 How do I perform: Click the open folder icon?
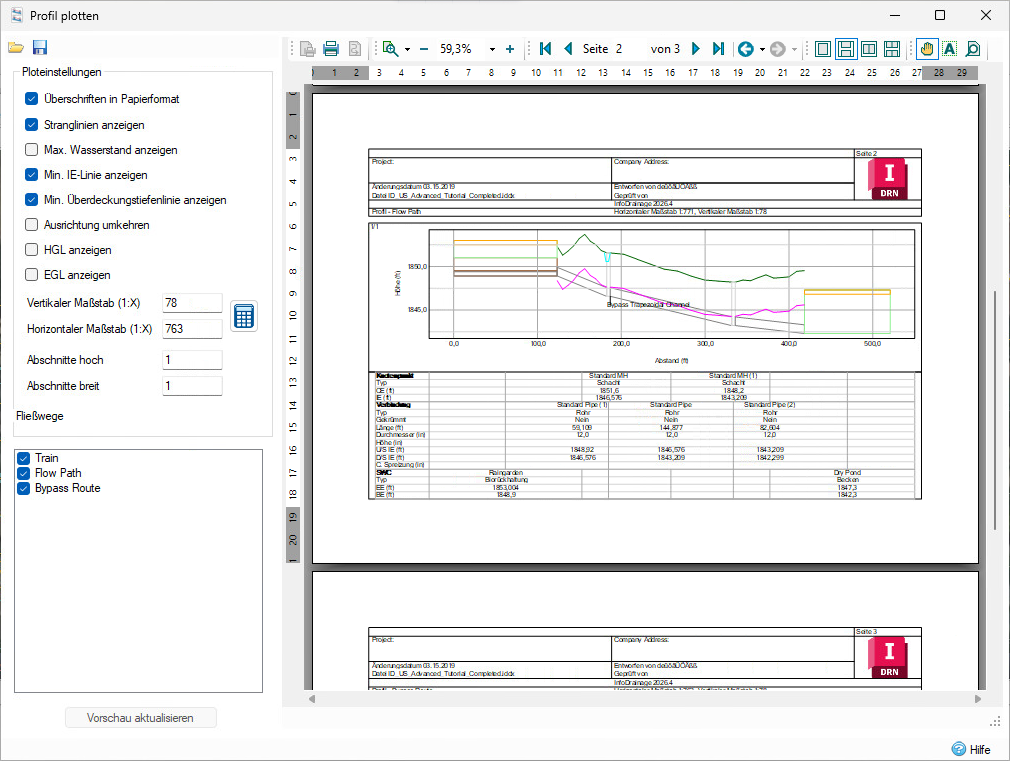click(x=16, y=48)
